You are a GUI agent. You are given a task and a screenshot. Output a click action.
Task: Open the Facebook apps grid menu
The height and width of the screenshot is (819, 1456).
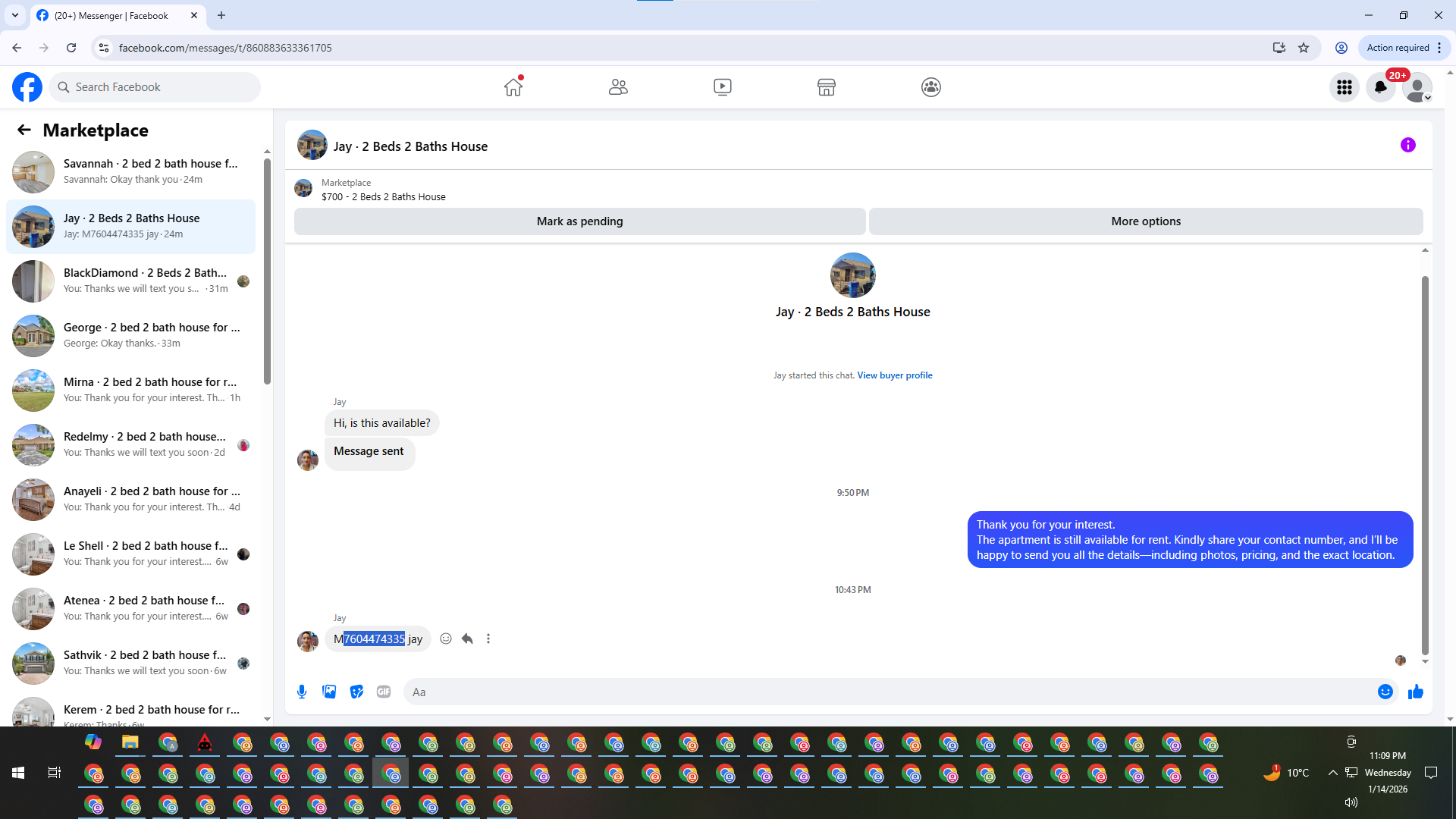click(1344, 87)
